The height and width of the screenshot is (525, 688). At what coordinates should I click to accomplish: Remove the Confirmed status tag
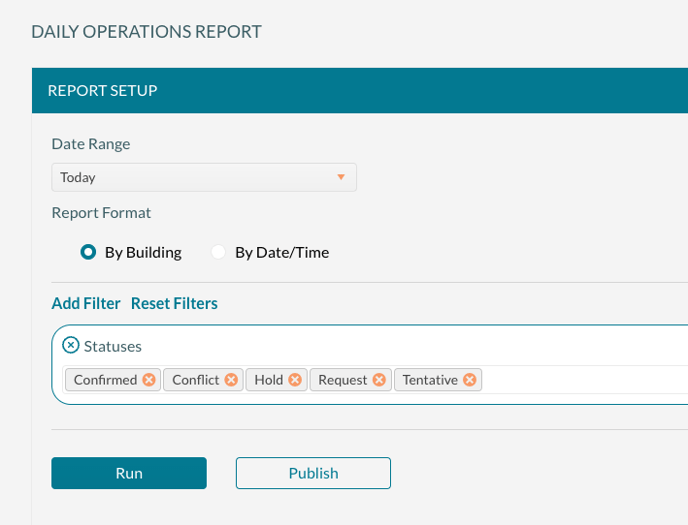tap(149, 380)
